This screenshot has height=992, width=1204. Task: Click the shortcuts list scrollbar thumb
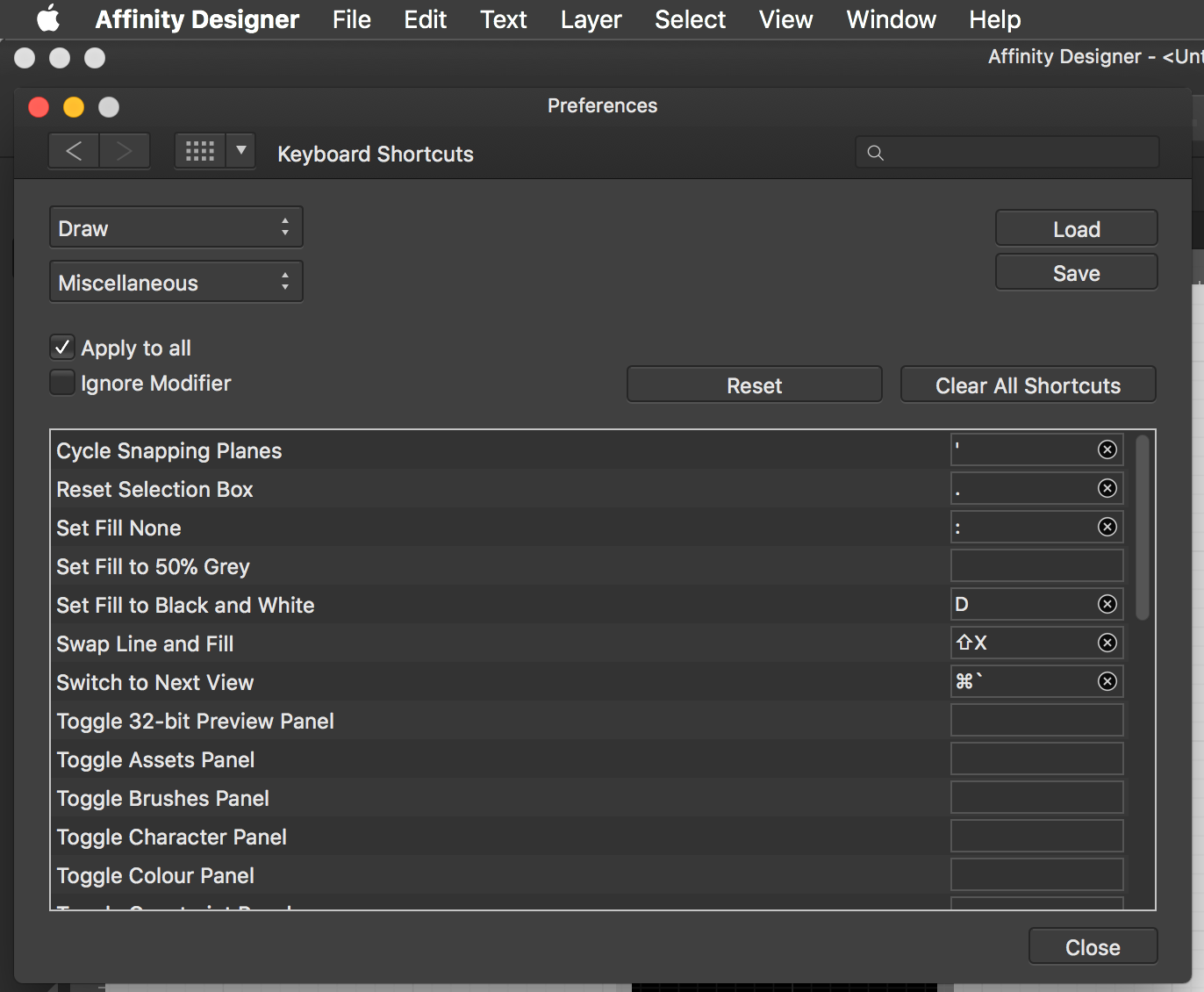(1142, 528)
